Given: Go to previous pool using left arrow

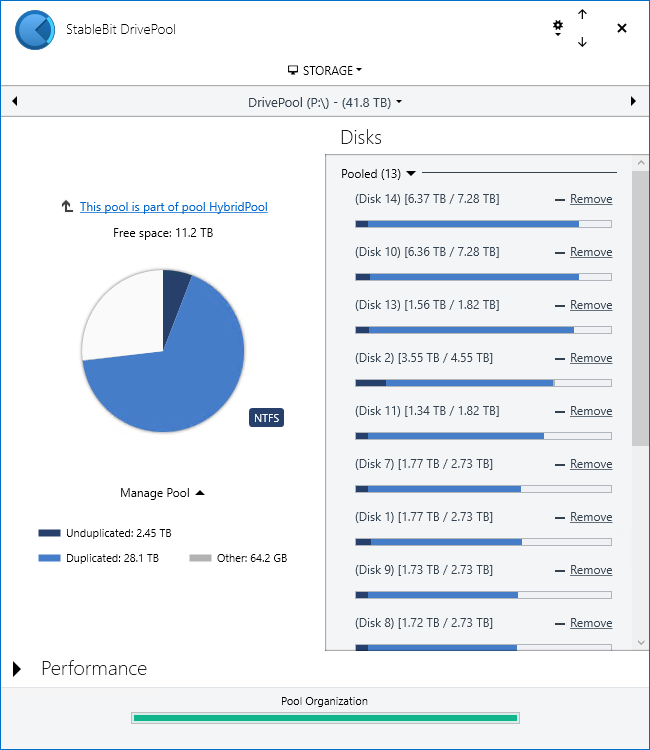Looking at the screenshot, I should click(15, 102).
